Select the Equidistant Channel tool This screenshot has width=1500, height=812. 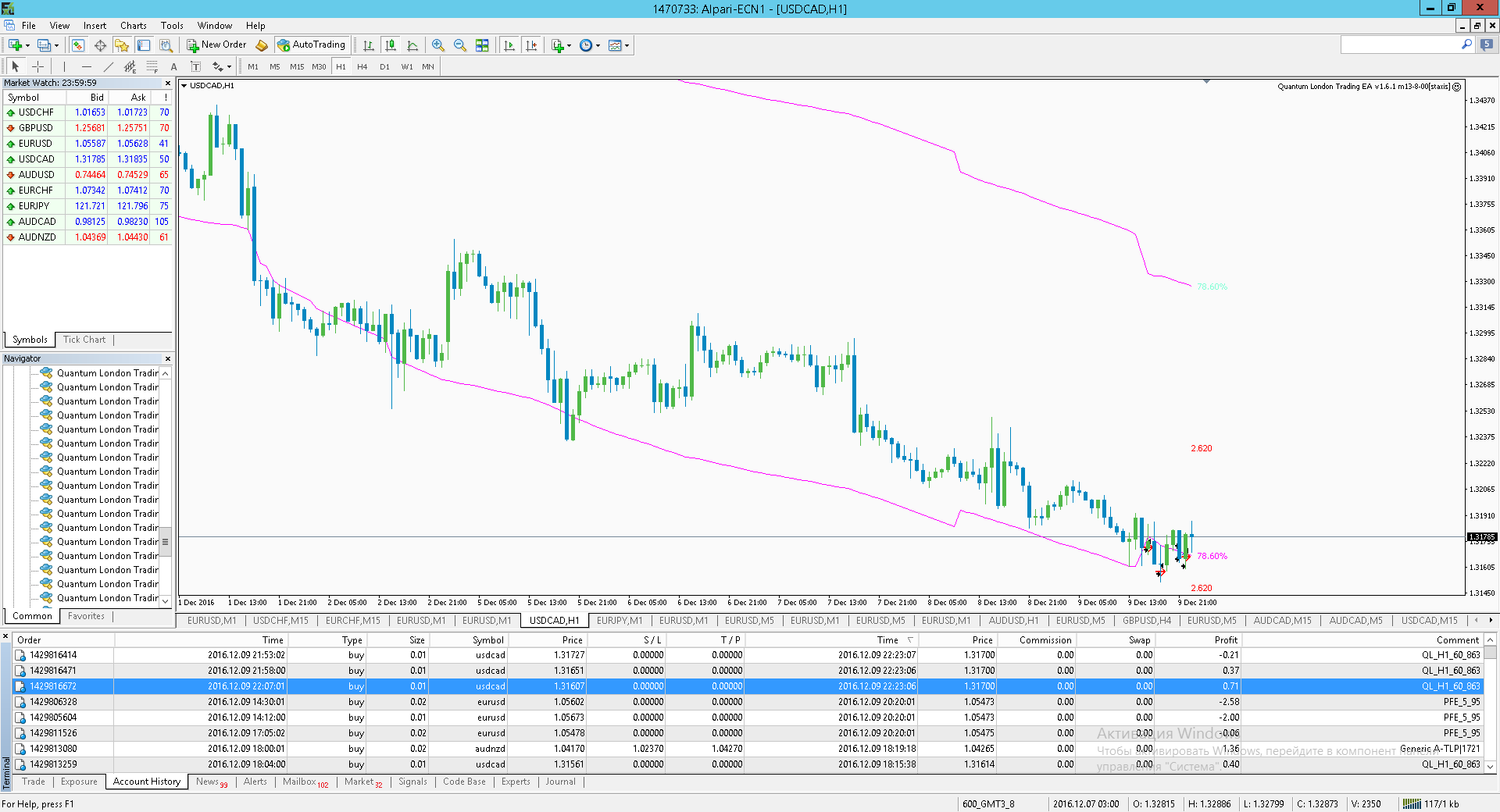coord(130,66)
